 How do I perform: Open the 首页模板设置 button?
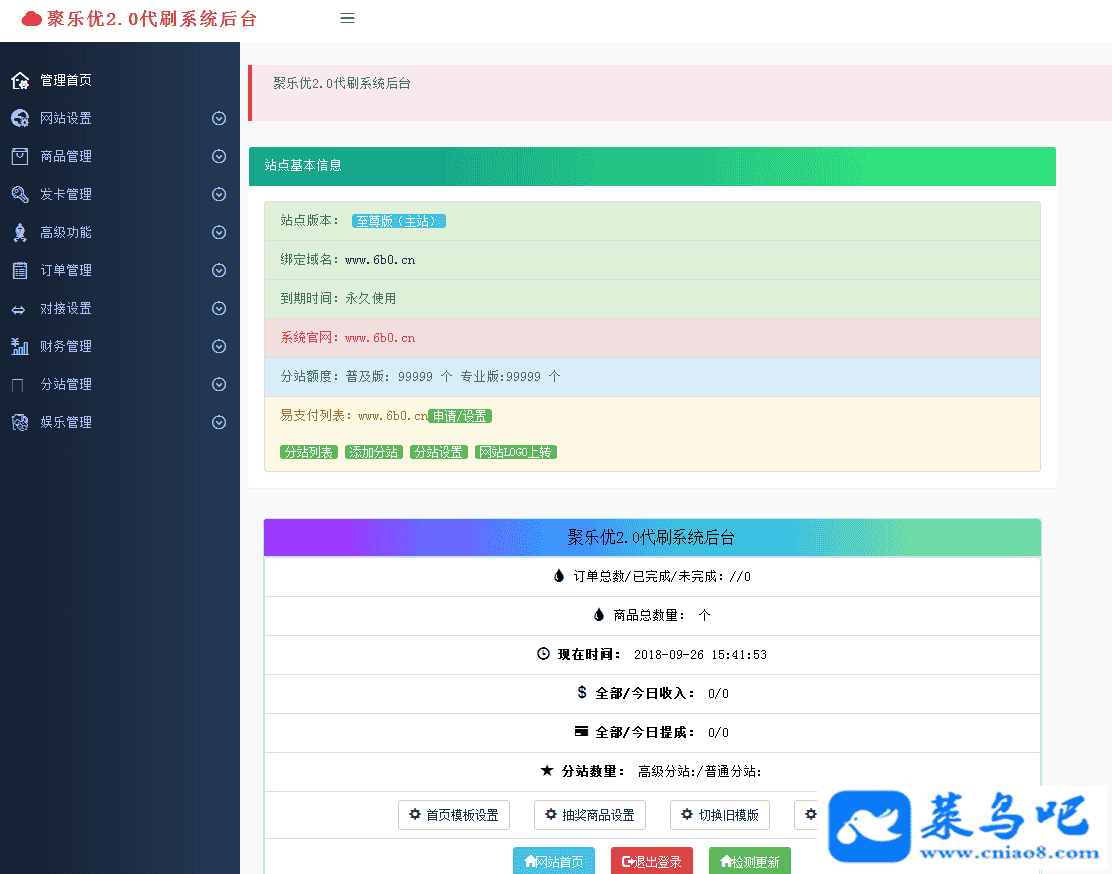(453, 815)
